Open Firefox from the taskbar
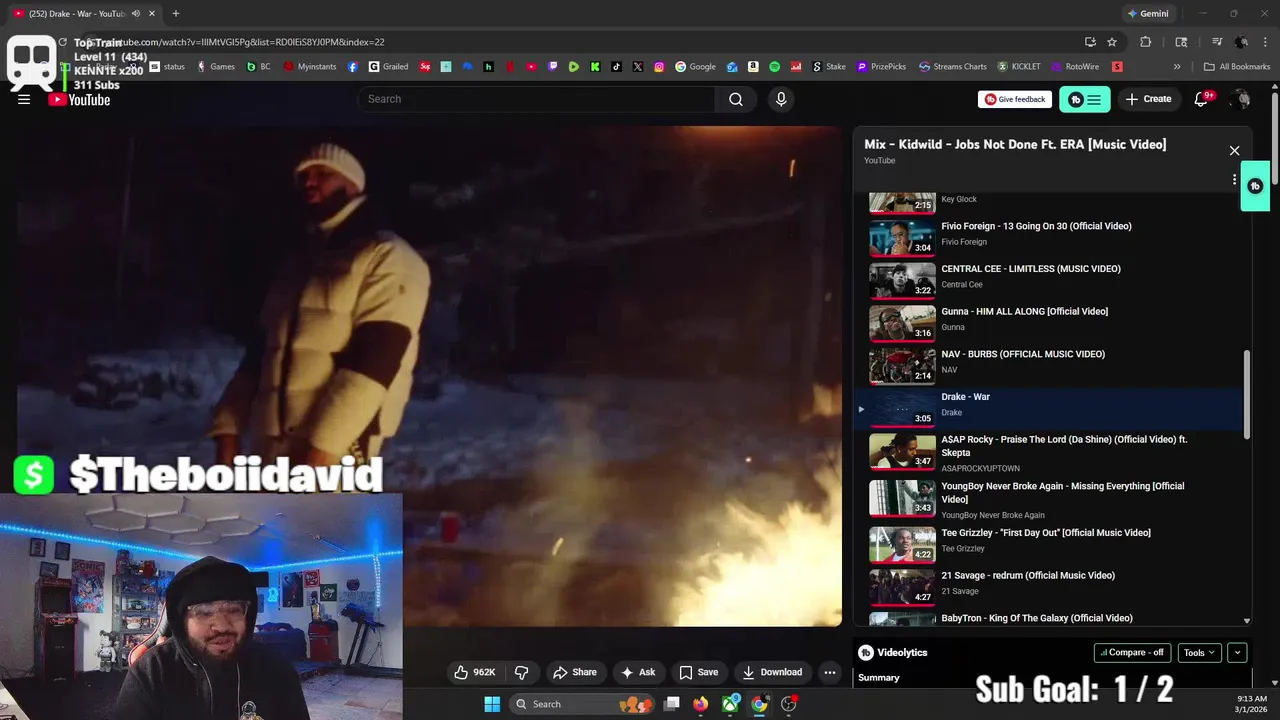1280x720 pixels. [700, 704]
